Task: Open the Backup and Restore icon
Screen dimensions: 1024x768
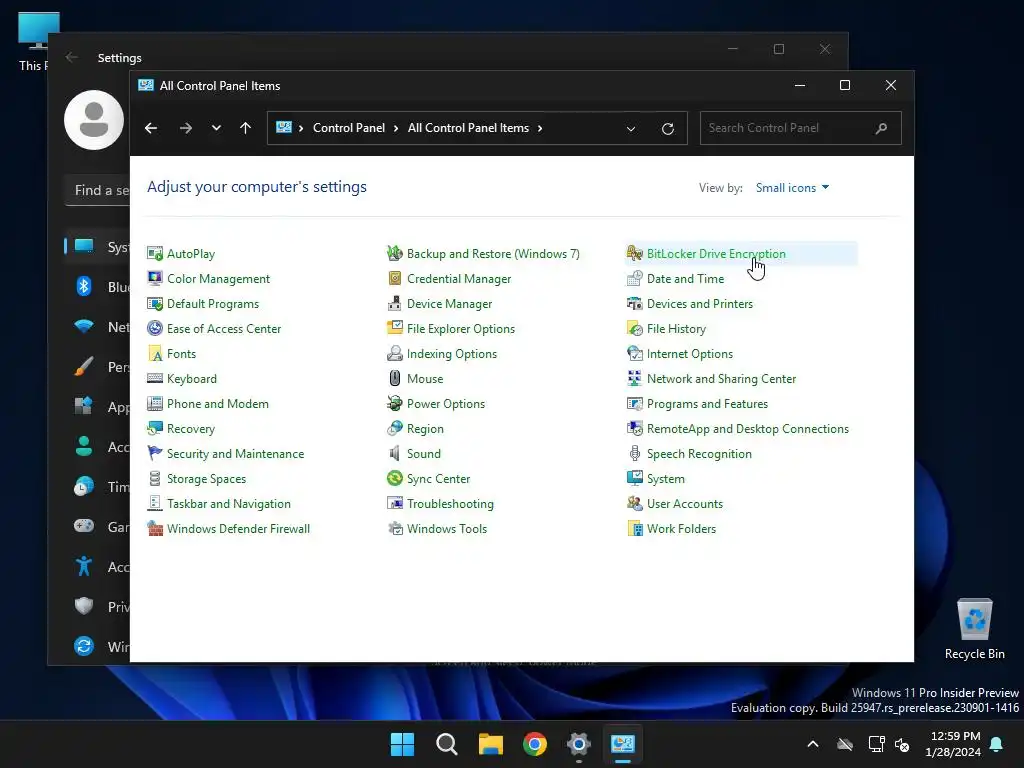Action: tap(394, 253)
